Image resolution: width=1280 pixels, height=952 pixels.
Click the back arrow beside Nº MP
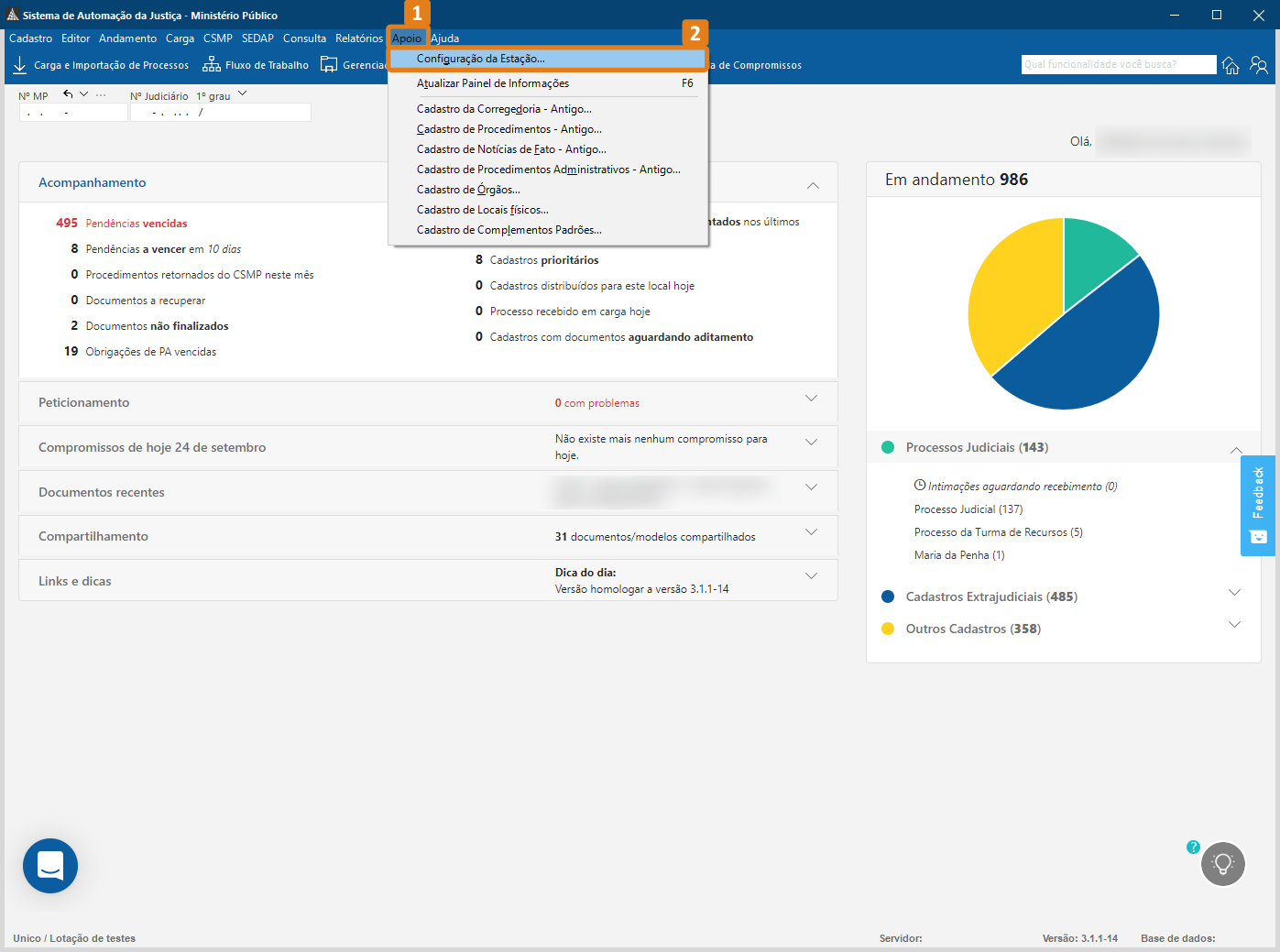pyautogui.click(x=68, y=94)
